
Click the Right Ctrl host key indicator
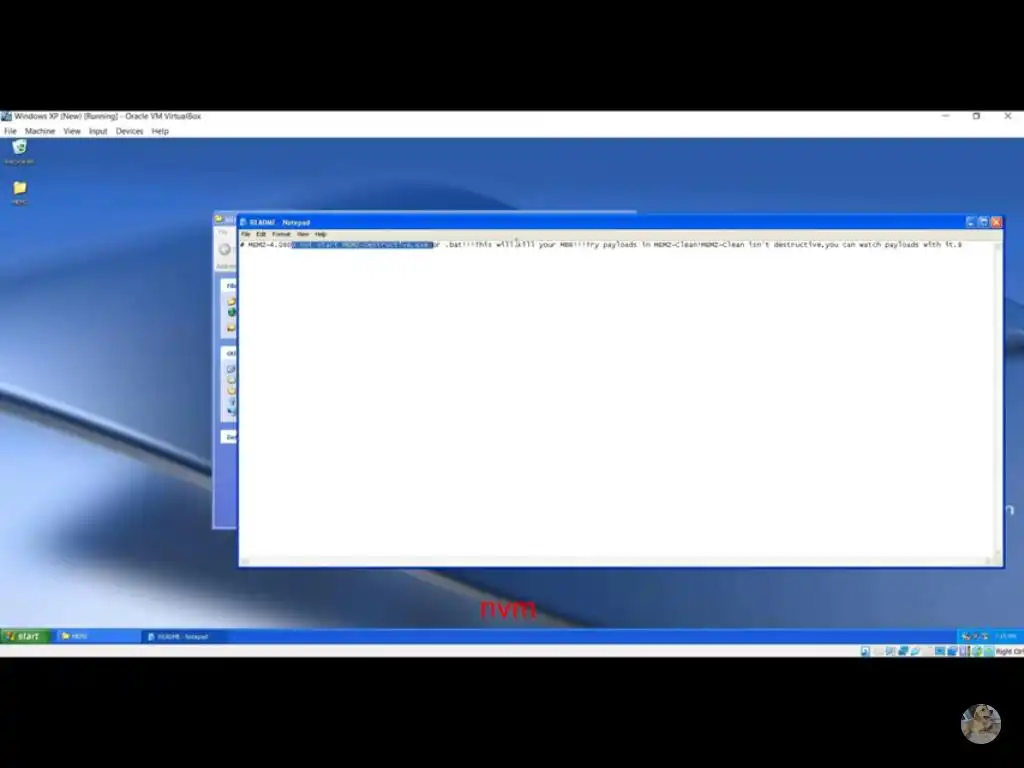coord(1010,651)
